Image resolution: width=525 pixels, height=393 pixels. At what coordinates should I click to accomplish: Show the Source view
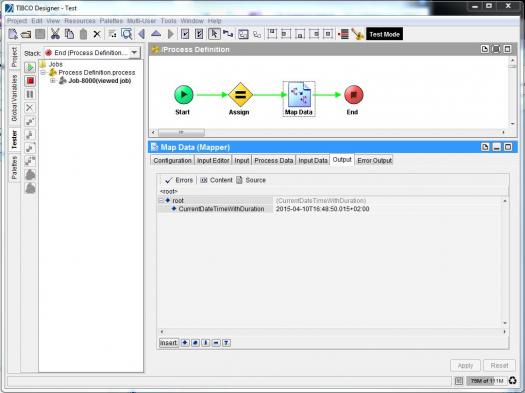pyautogui.click(x=251, y=180)
